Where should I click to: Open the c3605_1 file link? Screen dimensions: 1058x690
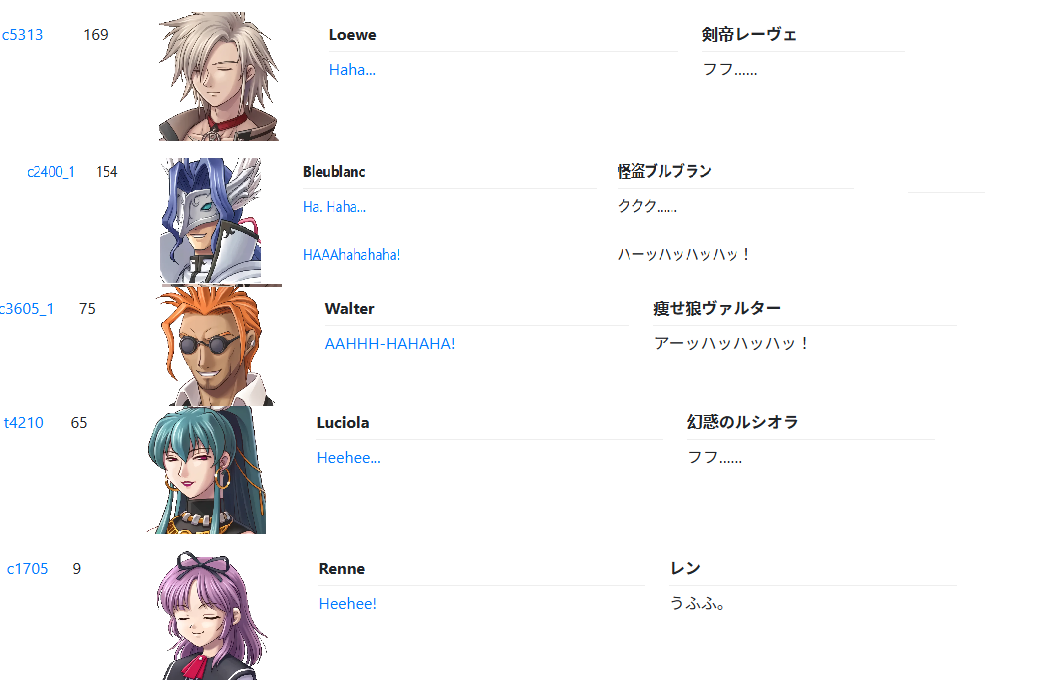[26, 309]
